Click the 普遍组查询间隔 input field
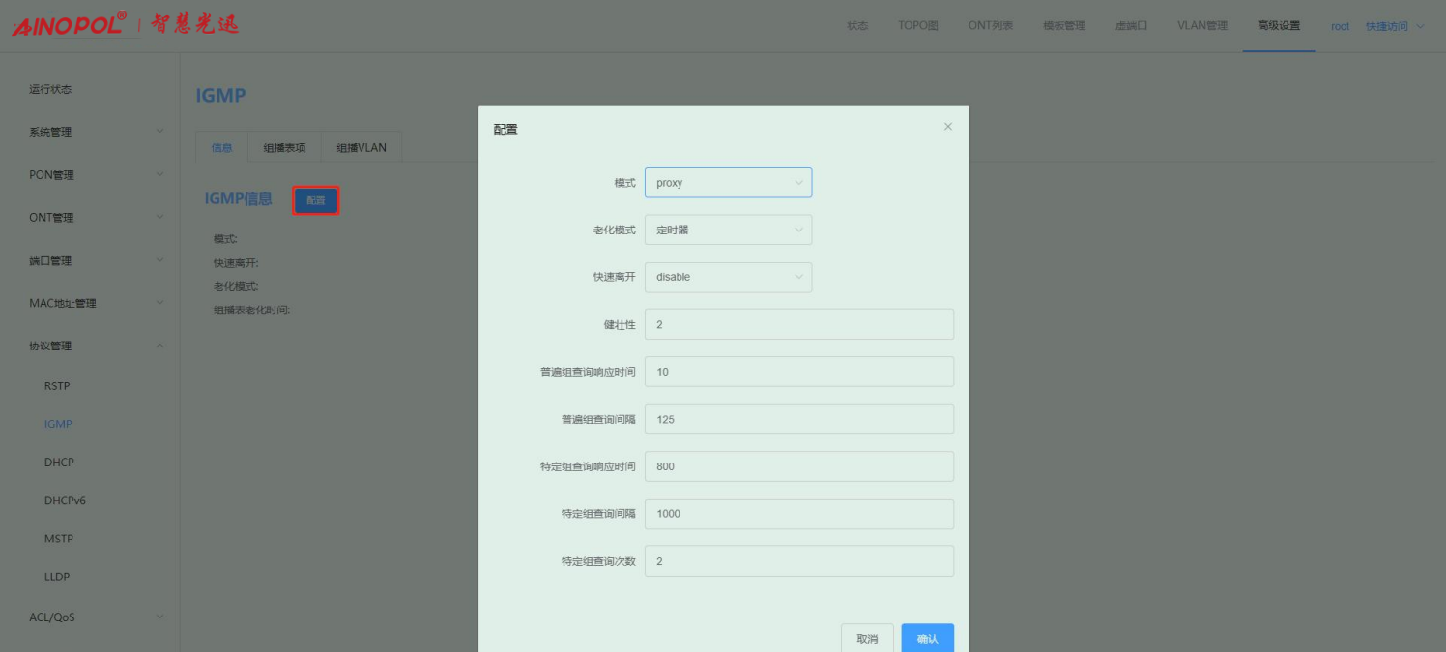 point(799,419)
